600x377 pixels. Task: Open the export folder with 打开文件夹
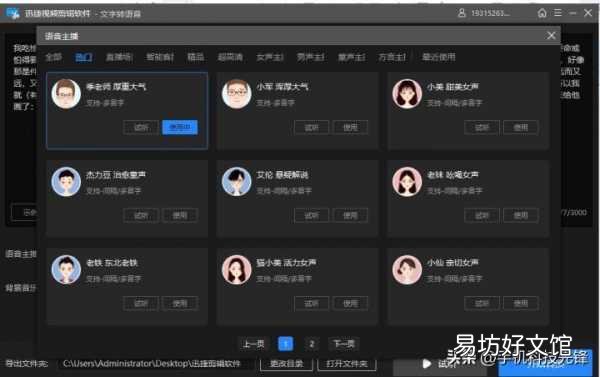tap(347, 363)
